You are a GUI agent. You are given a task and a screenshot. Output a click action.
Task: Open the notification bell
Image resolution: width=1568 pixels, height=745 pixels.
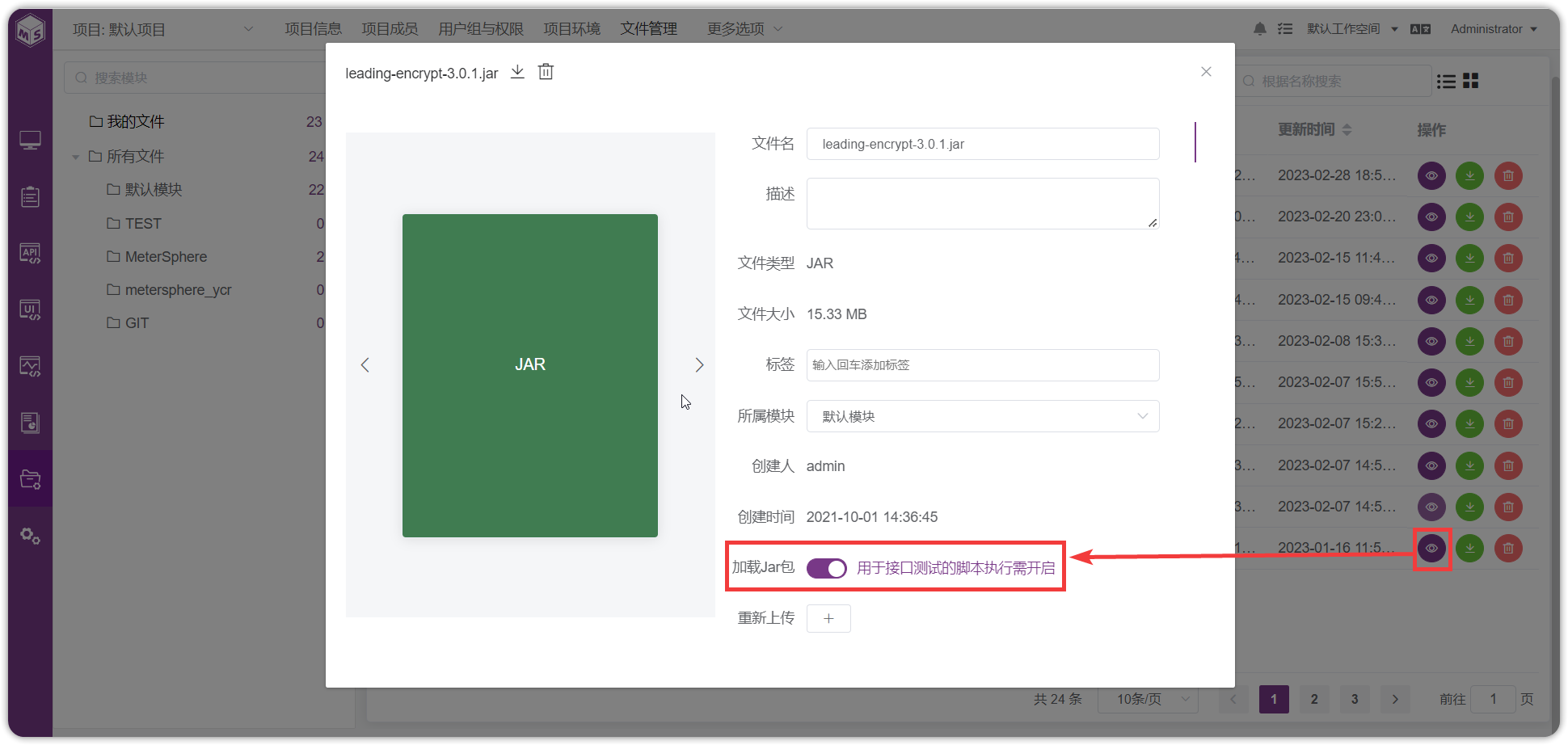(1260, 29)
